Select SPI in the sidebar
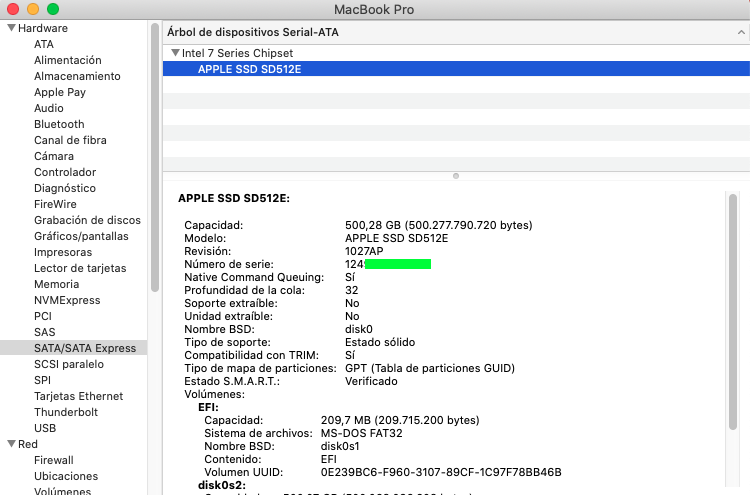The width and height of the screenshot is (750, 495). click(42, 380)
